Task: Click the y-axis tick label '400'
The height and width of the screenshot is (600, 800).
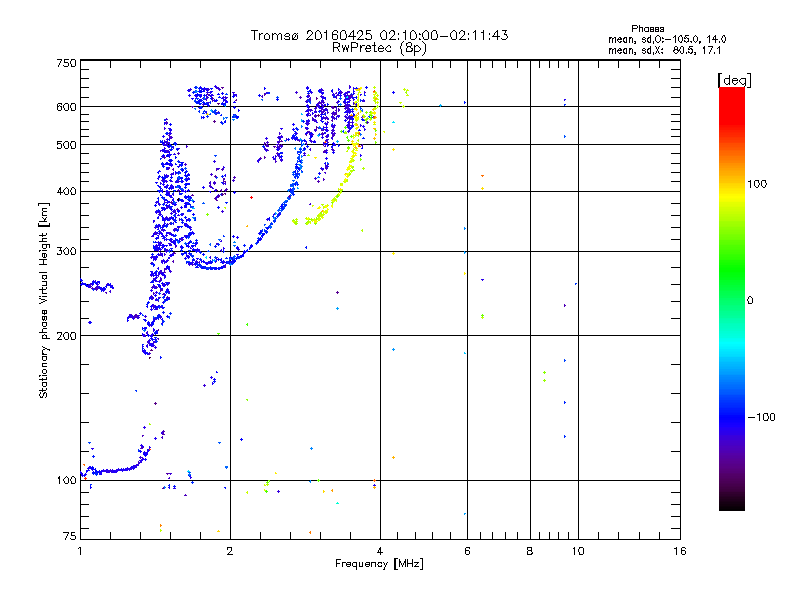Action: tap(66, 191)
